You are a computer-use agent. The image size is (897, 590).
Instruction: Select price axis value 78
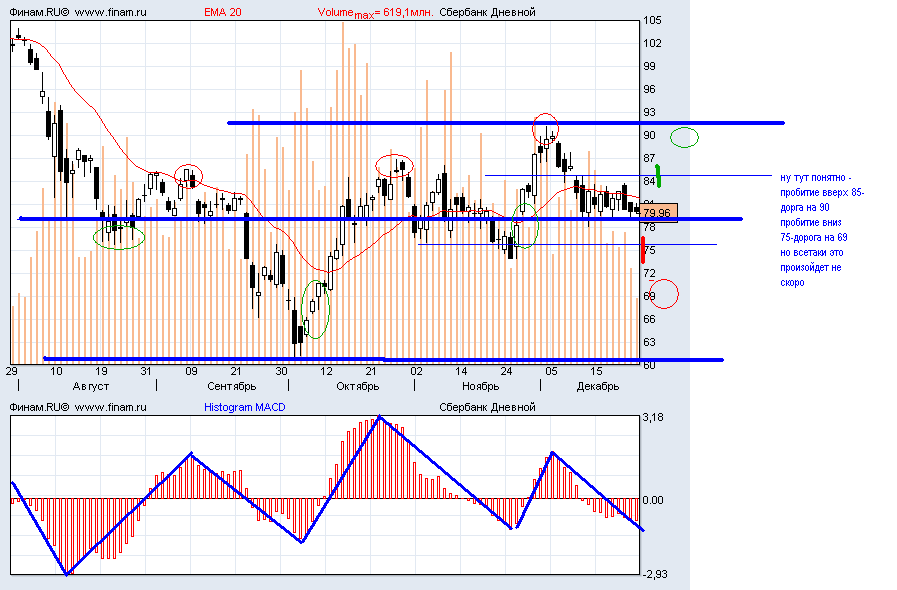[649, 227]
